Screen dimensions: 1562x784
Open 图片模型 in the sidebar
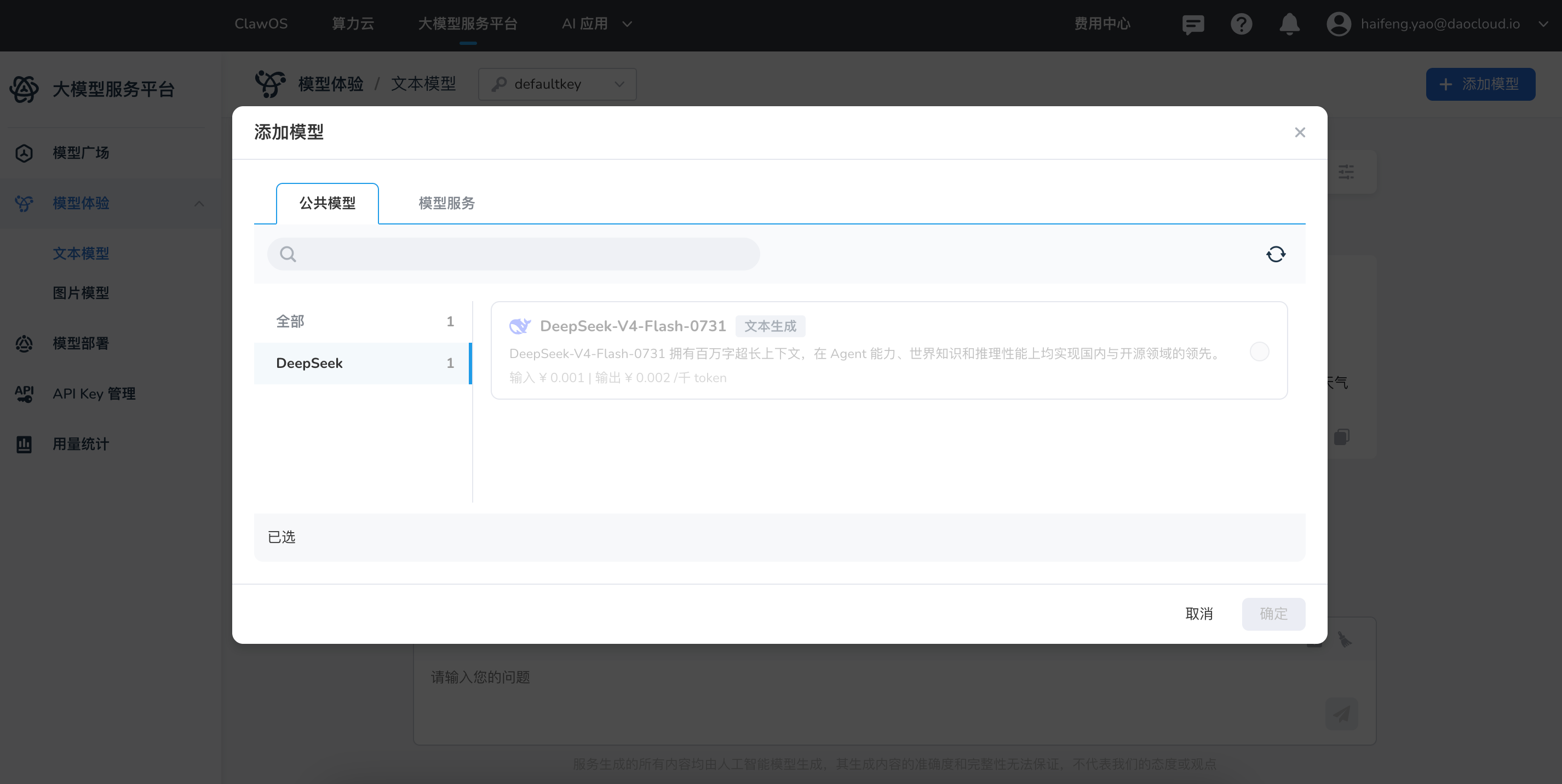[x=81, y=293]
